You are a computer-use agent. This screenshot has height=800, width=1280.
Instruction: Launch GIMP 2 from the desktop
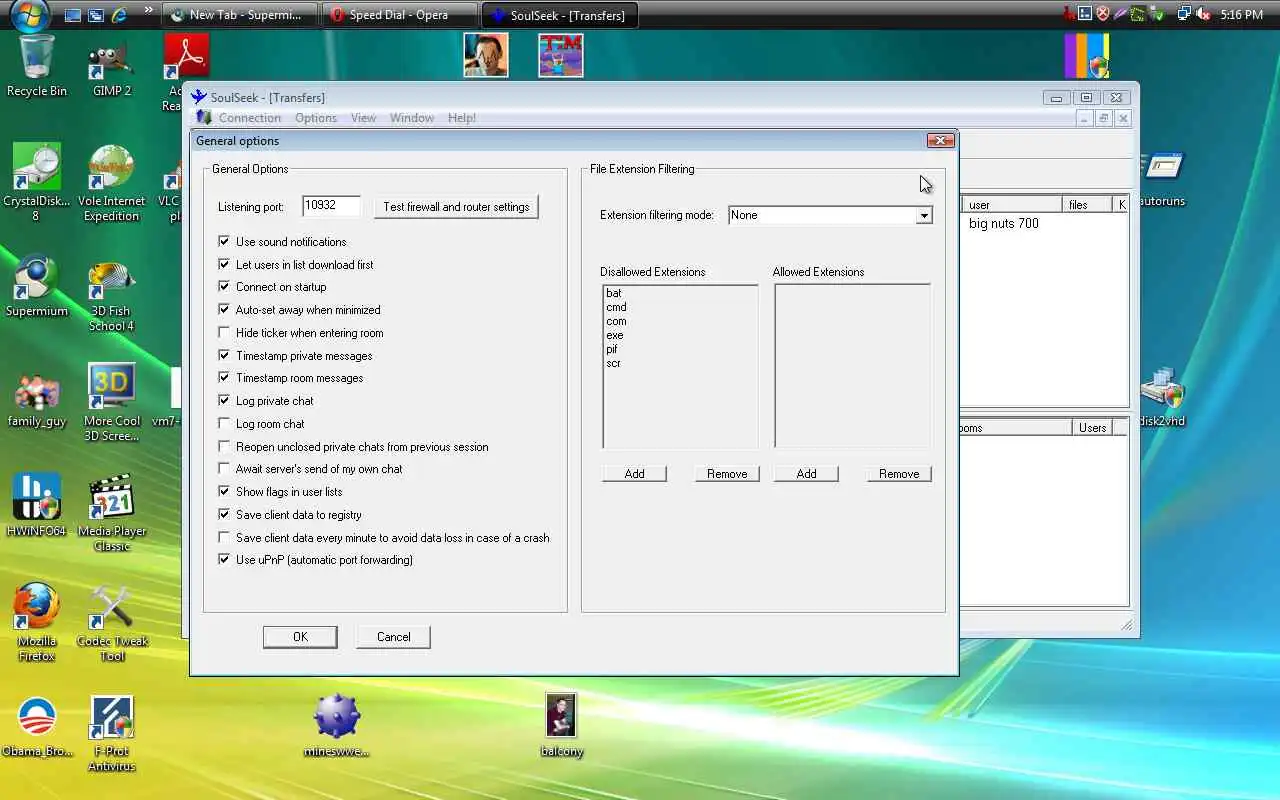112,68
